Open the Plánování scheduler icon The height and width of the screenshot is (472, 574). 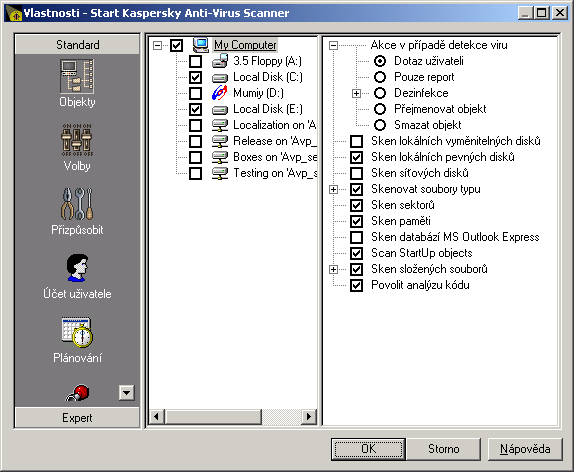[77, 332]
